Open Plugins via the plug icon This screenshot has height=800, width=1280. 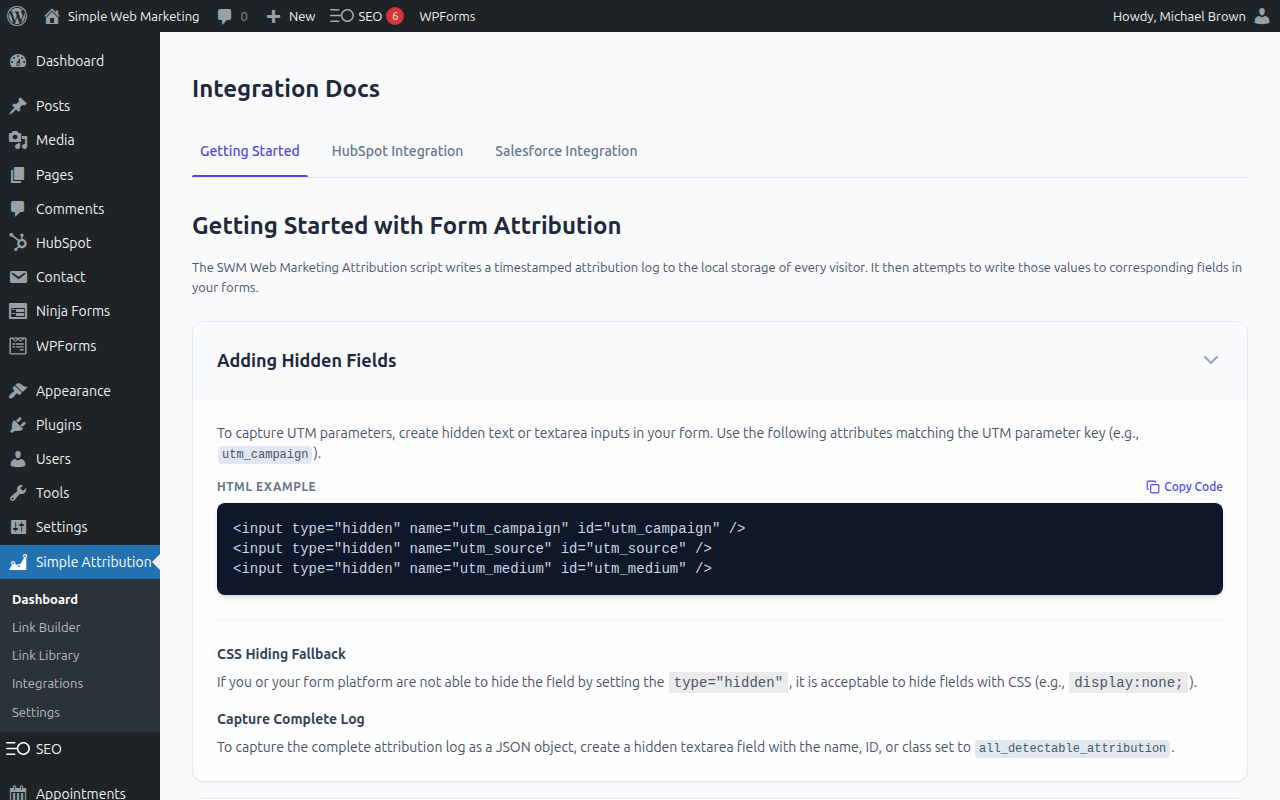pyautogui.click(x=18, y=425)
